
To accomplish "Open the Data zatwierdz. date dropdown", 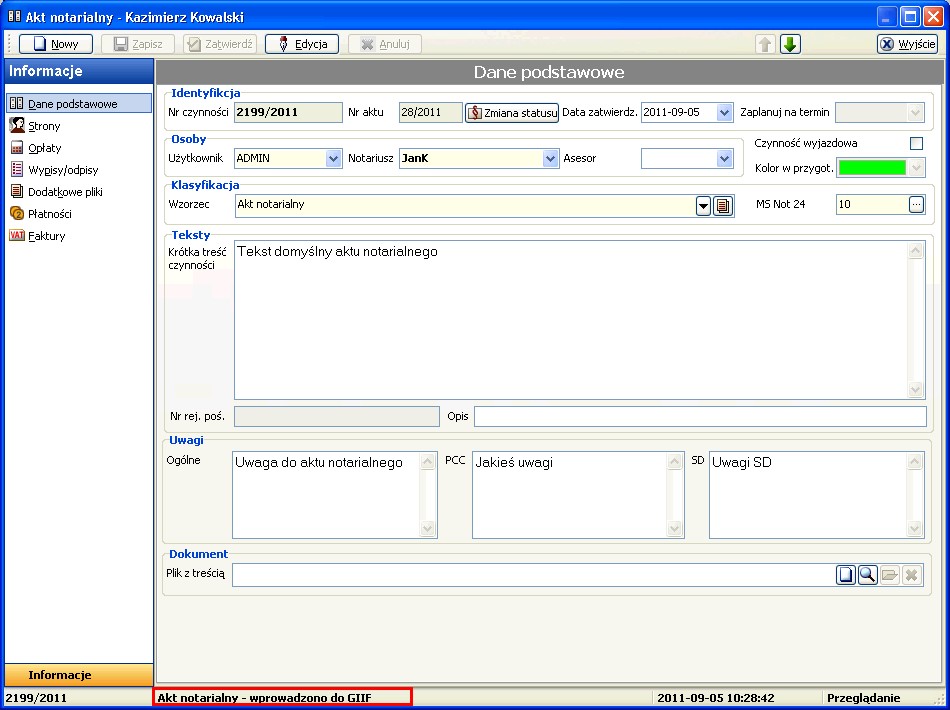I will pos(725,113).
